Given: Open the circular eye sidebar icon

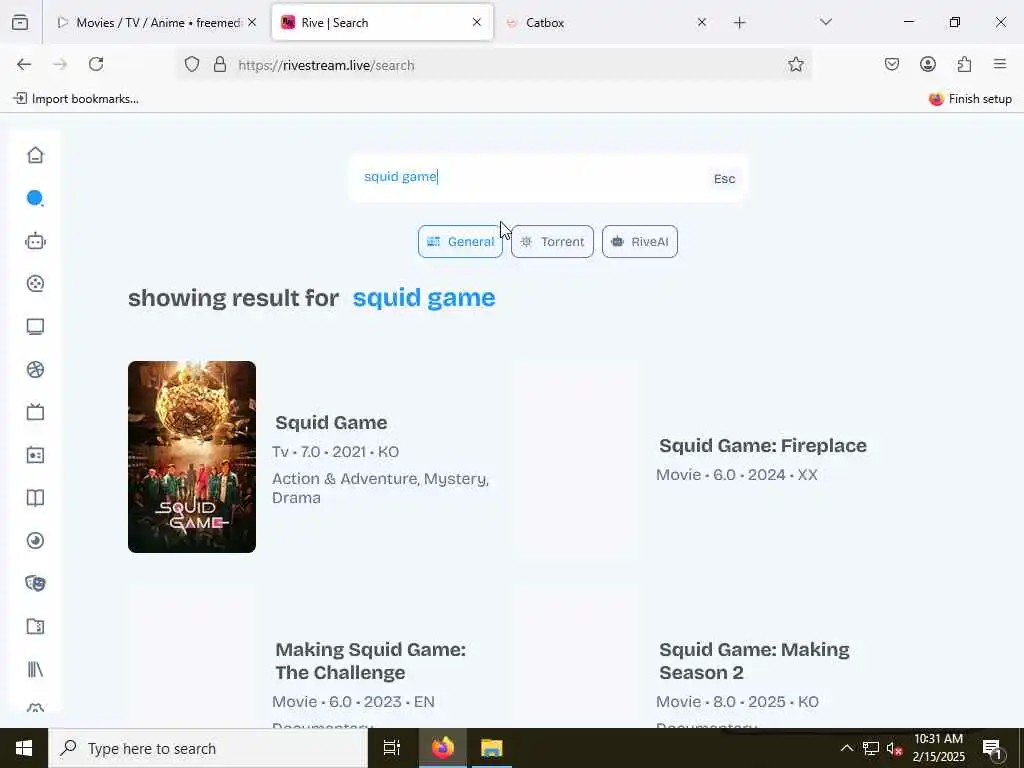Looking at the screenshot, I should point(35,541).
